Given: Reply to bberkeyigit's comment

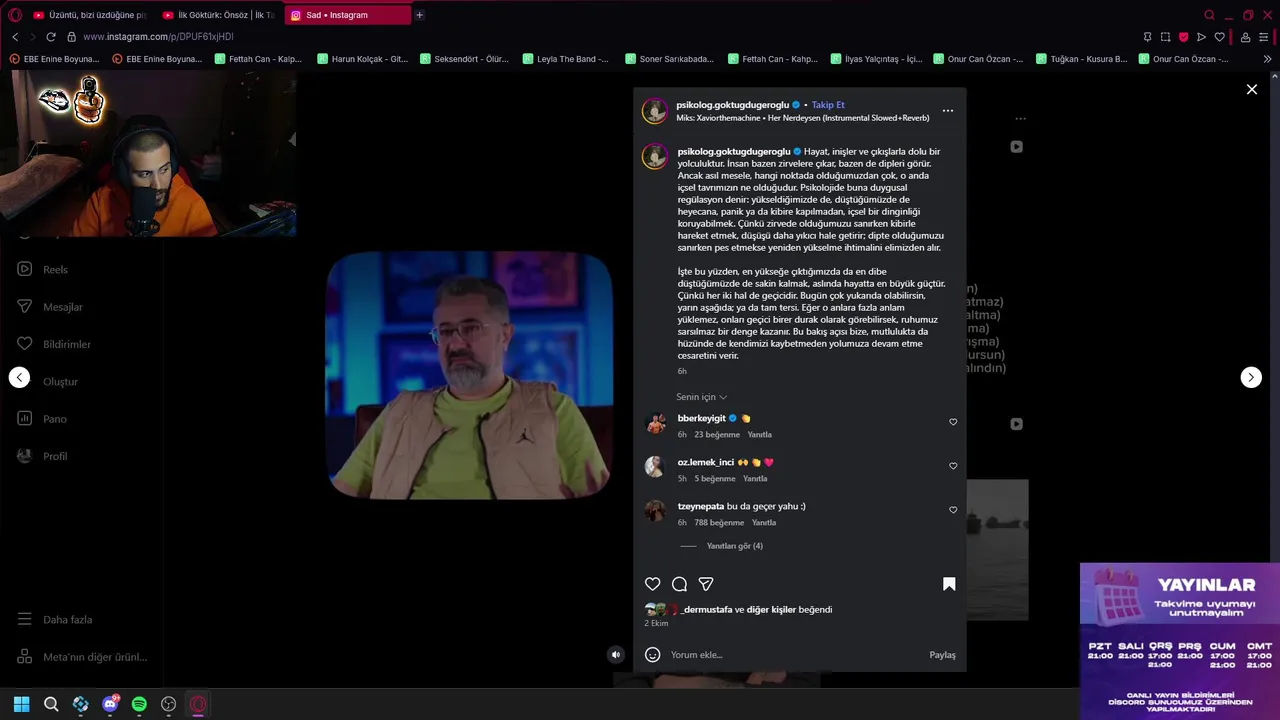Looking at the screenshot, I should click(759, 435).
